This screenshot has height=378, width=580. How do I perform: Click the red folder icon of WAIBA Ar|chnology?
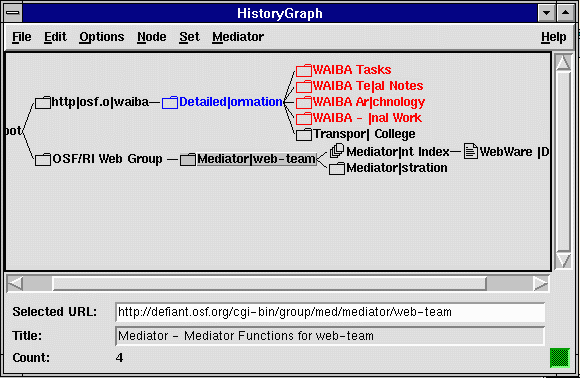304,102
